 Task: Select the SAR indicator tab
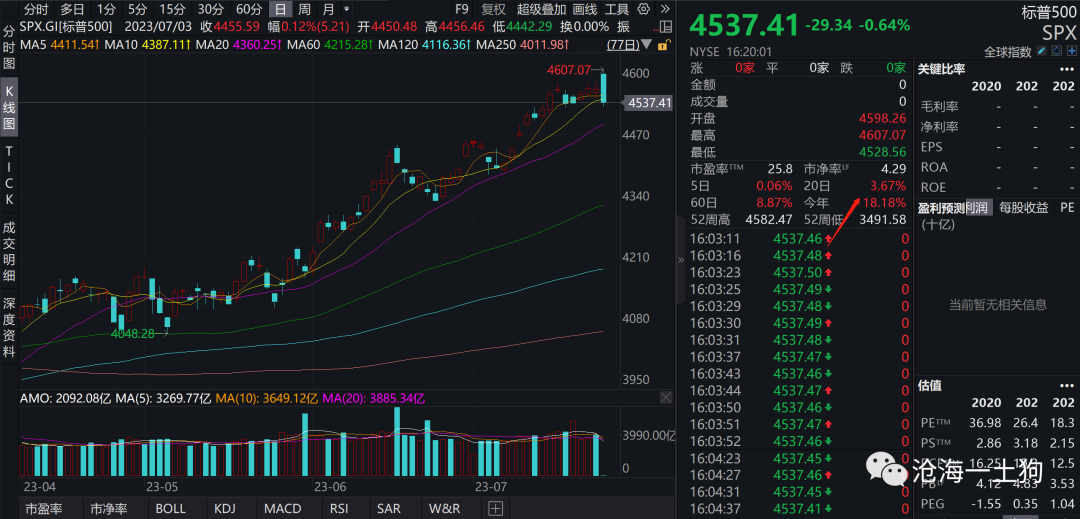[x=388, y=509]
